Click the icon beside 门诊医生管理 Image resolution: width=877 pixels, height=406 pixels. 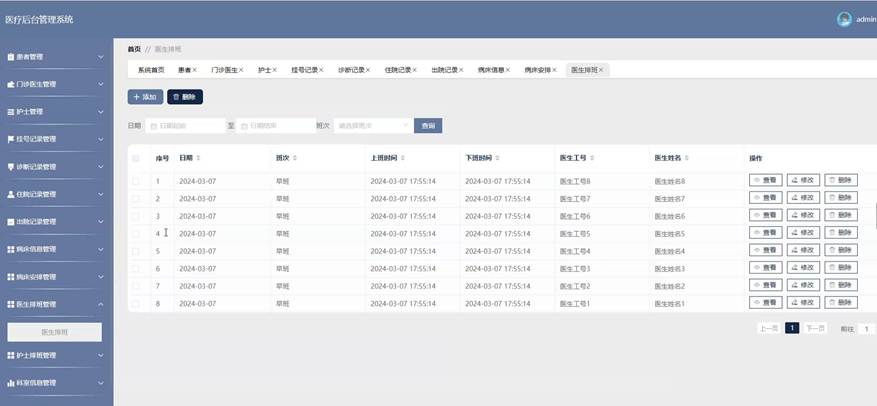10,84
